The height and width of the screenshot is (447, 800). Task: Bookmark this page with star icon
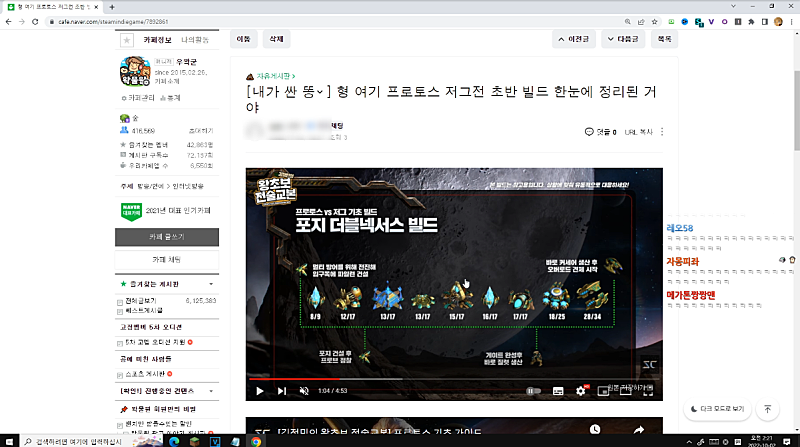[655, 21]
